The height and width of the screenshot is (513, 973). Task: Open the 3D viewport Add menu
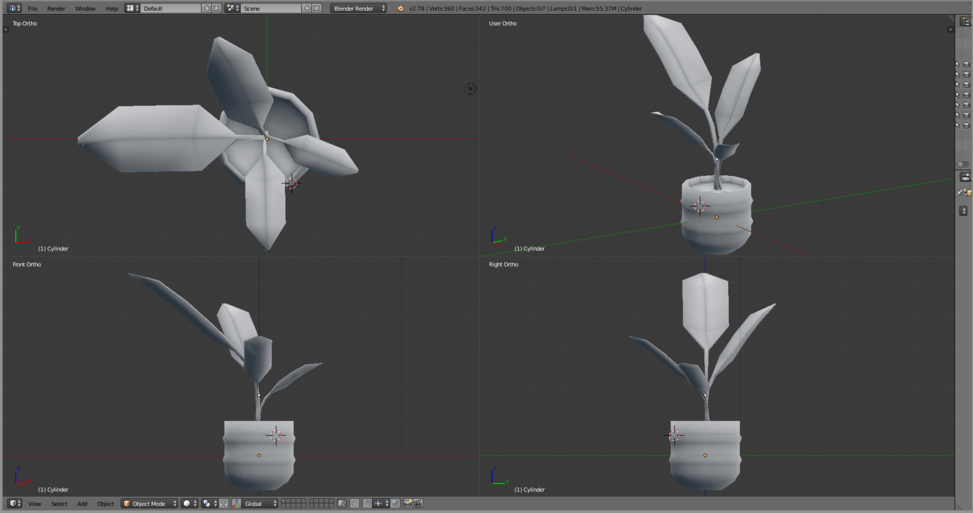tap(82, 504)
